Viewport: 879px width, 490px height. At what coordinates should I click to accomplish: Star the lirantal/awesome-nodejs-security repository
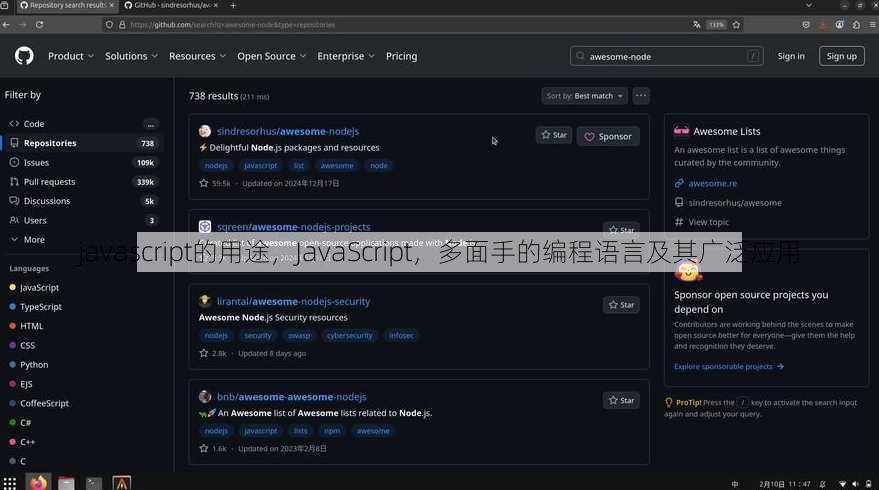click(x=621, y=305)
